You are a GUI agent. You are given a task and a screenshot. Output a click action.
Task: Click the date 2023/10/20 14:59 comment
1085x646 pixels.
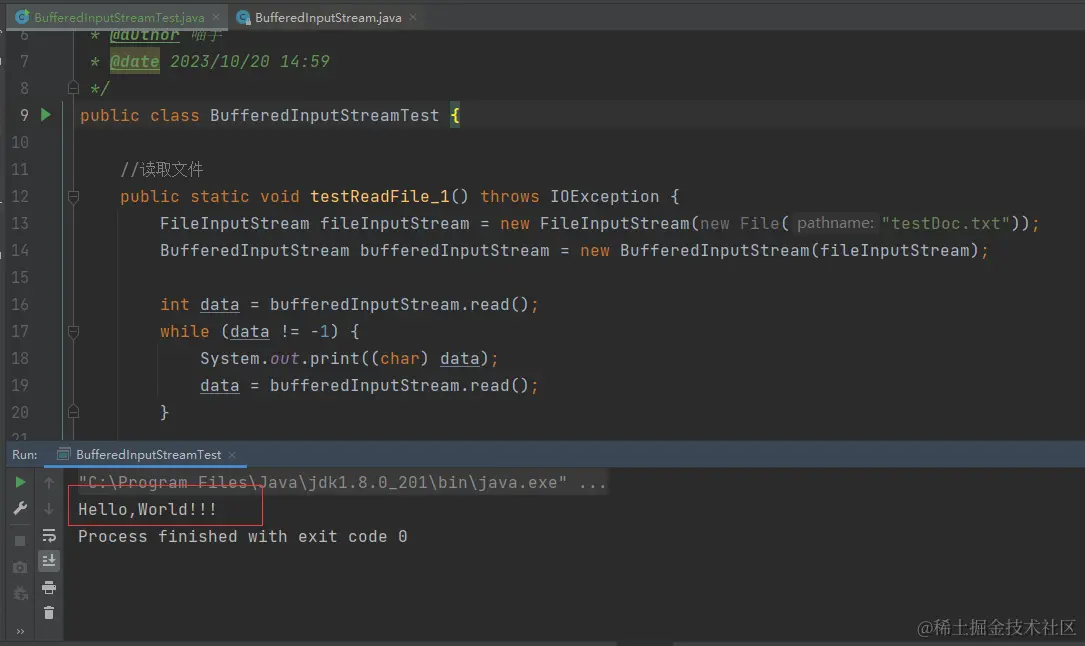point(250,62)
